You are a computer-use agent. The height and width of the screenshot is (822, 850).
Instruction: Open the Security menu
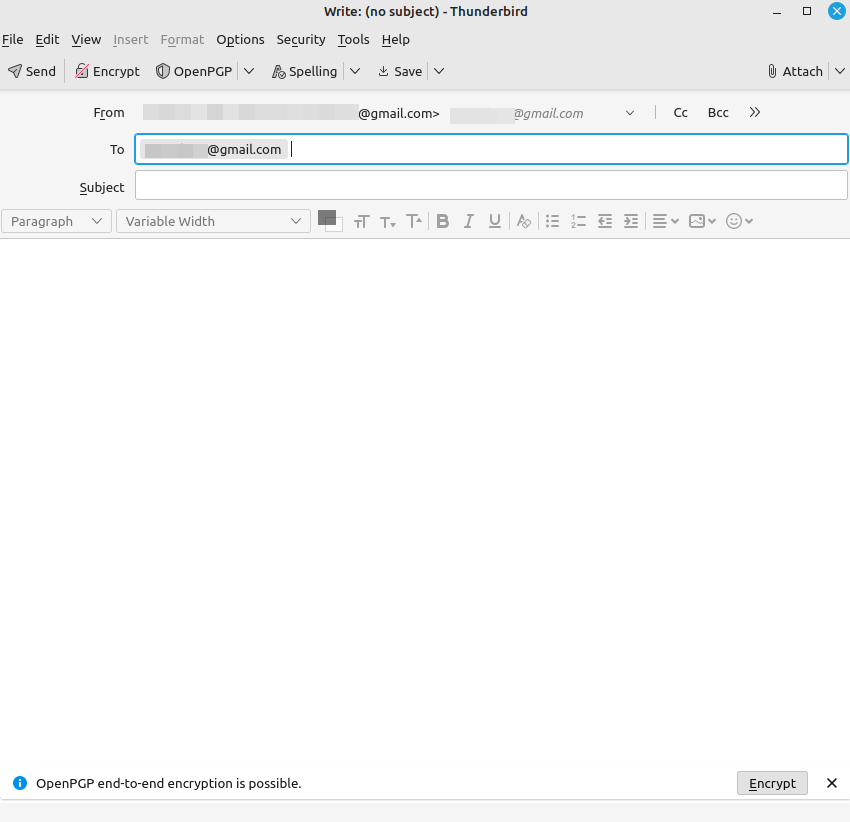(301, 40)
